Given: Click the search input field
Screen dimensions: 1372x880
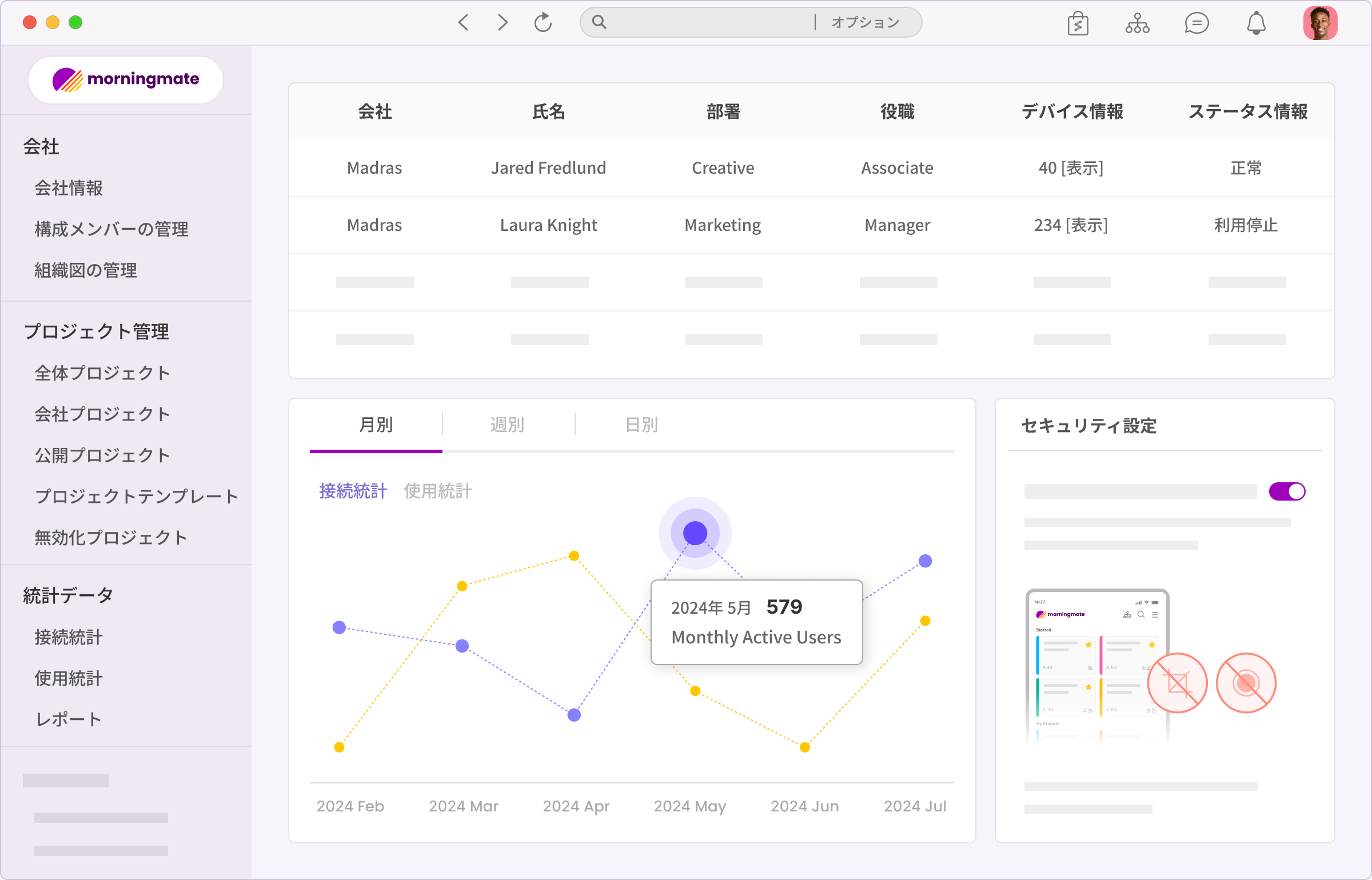Looking at the screenshot, I should pyautogui.click(x=703, y=23).
